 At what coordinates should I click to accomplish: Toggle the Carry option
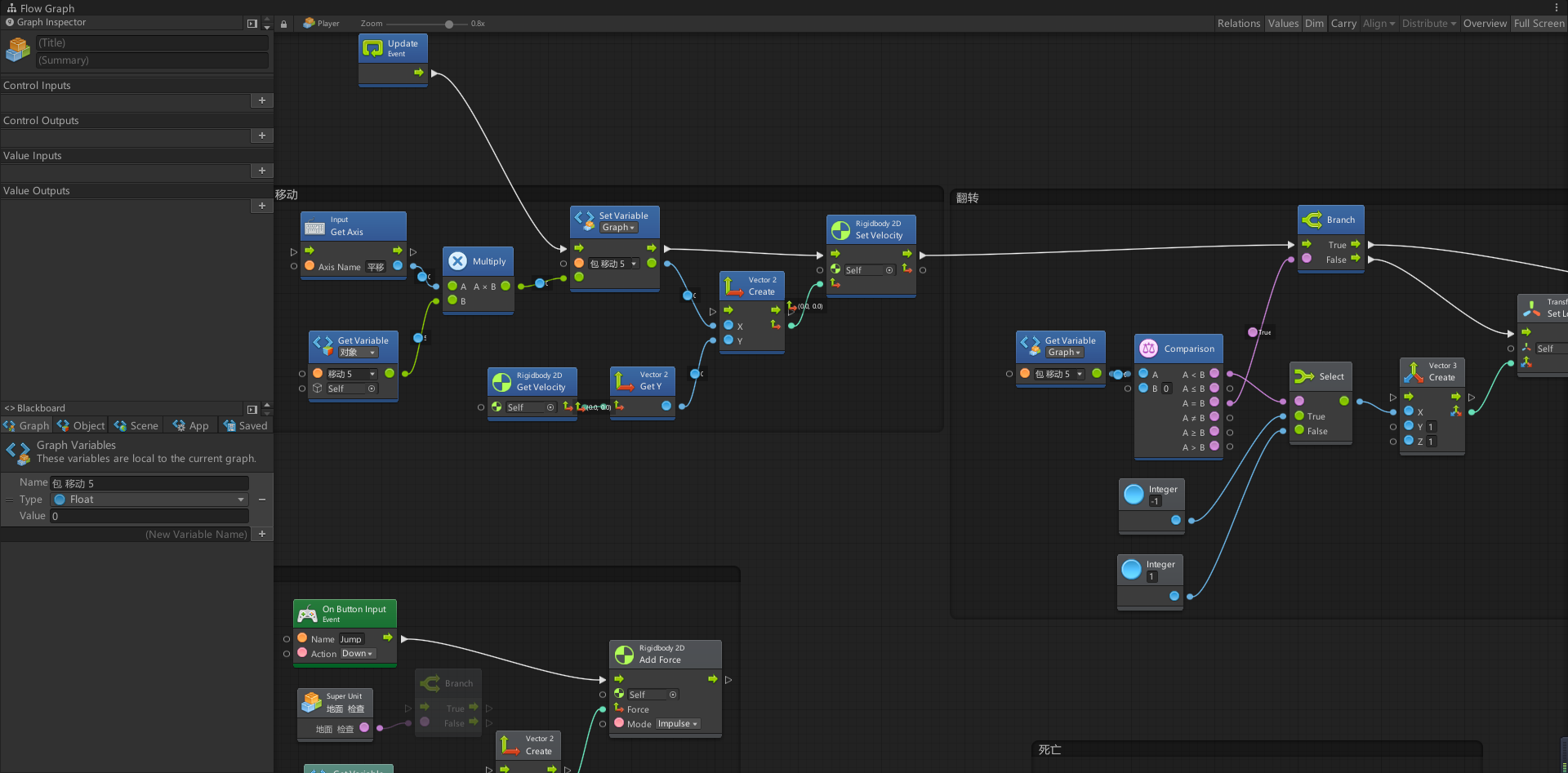tap(1343, 24)
